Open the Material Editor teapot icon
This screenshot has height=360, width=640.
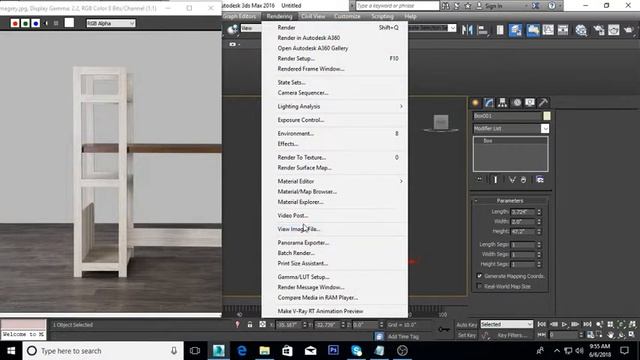(x=581, y=30)
